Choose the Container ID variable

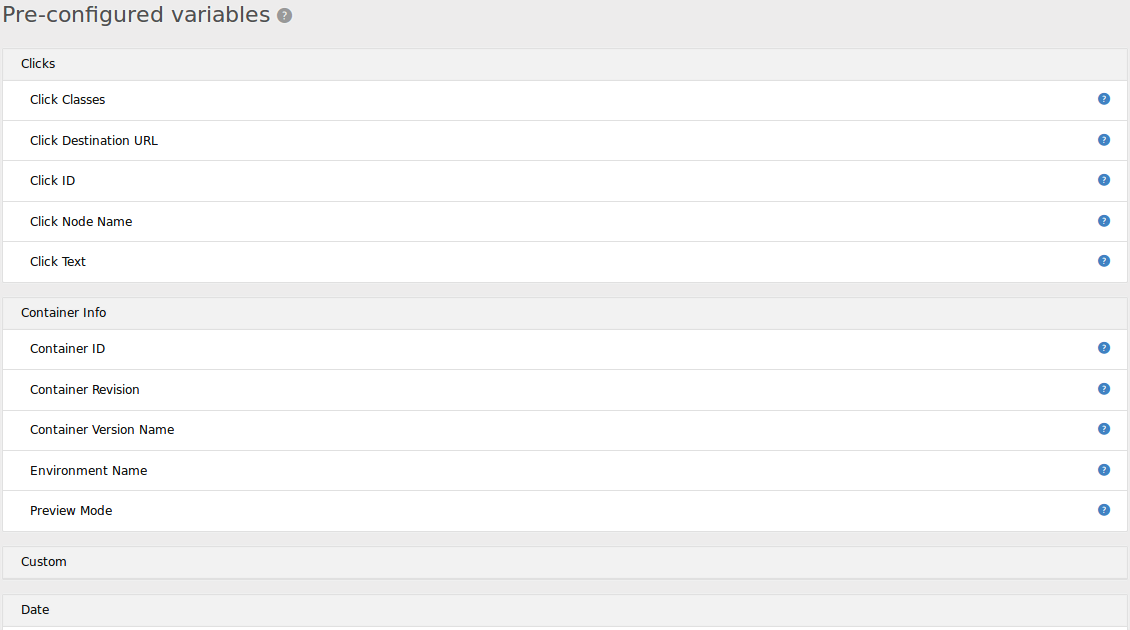68,349
